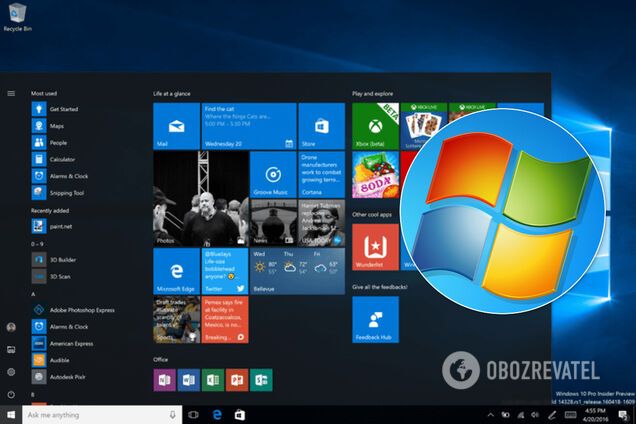Open the USA TODAY tile

322,223
